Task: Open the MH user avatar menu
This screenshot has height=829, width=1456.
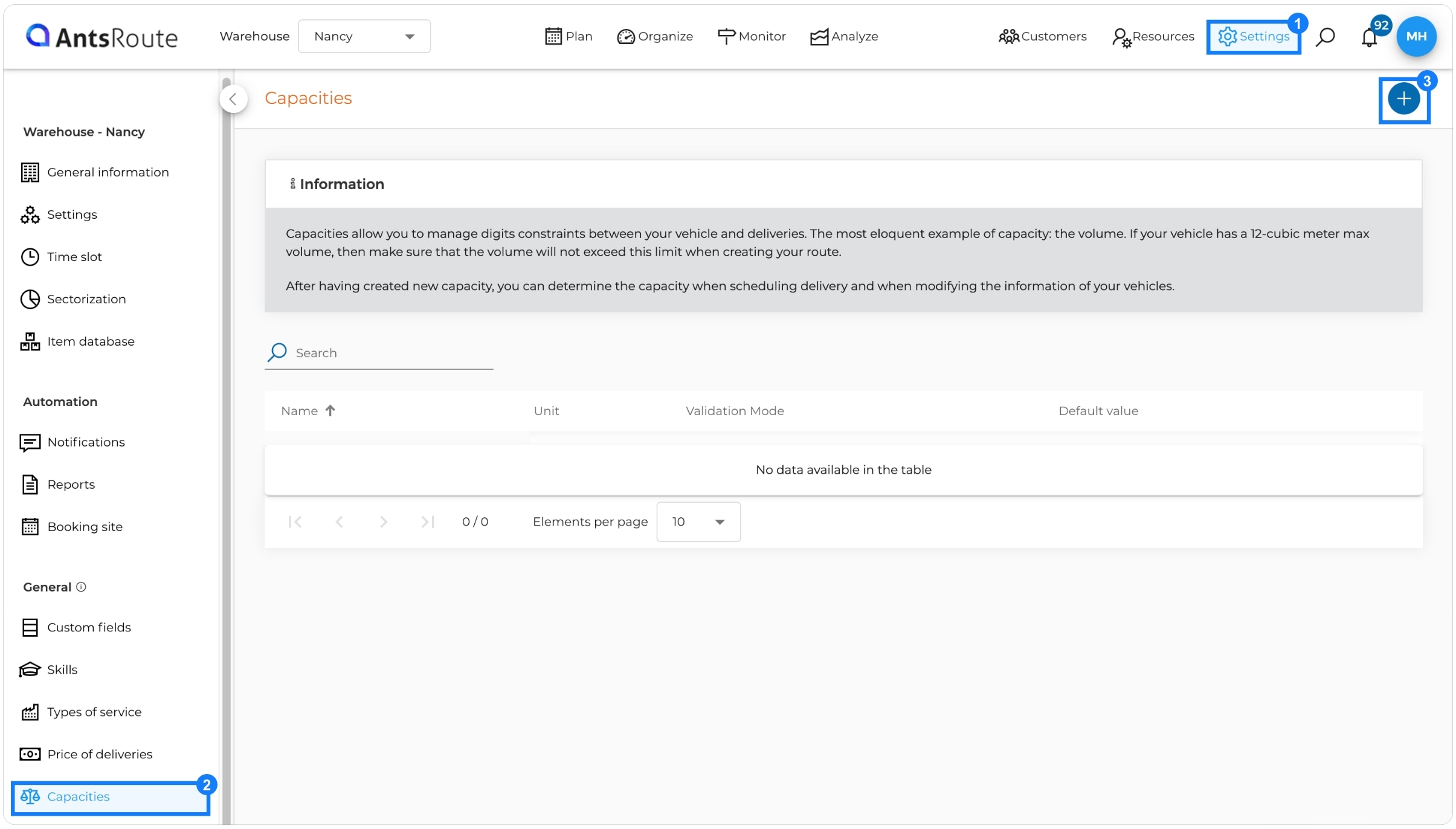Action: click(x=1416, y=36)
